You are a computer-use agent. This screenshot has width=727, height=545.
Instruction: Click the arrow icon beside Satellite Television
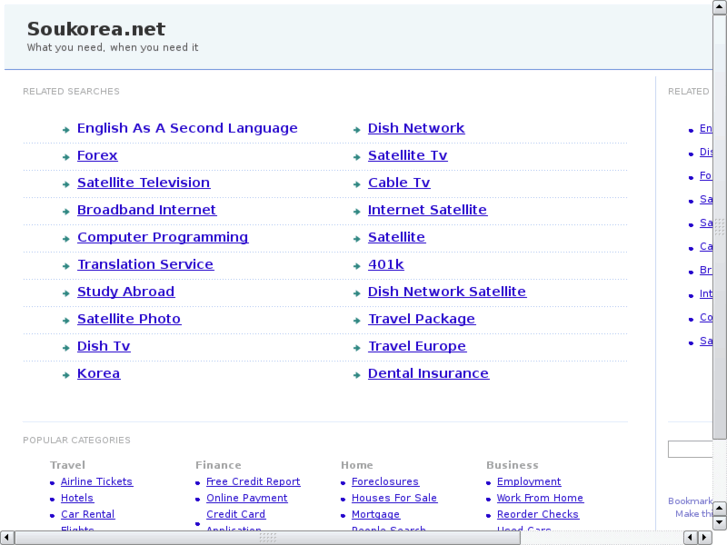tap(66, 185)
